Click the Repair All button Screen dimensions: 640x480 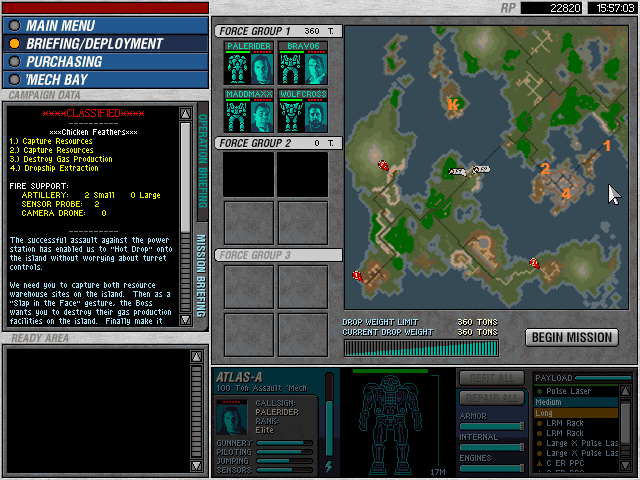coord(492,398)
